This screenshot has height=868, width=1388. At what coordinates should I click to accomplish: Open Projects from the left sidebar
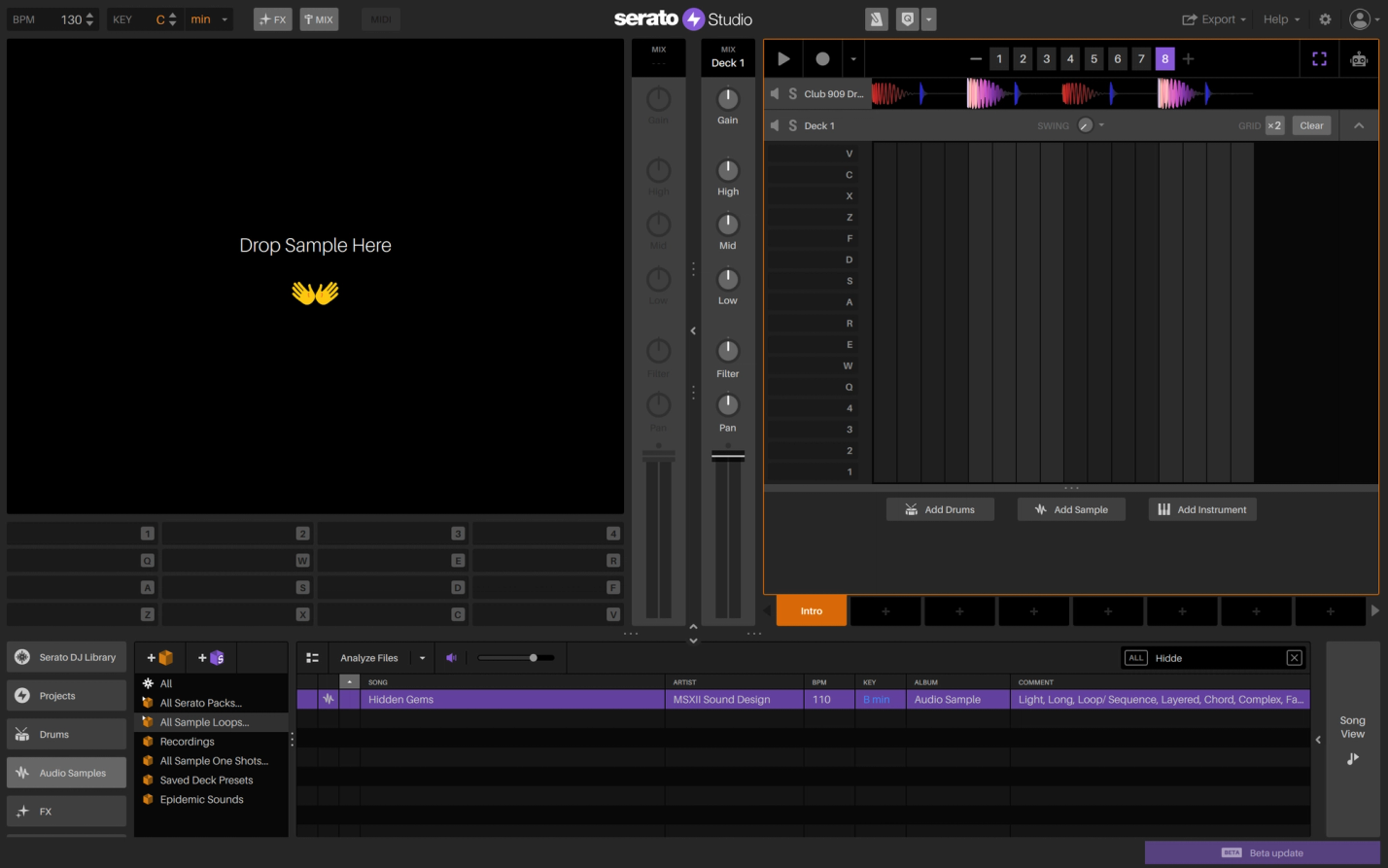66,695
